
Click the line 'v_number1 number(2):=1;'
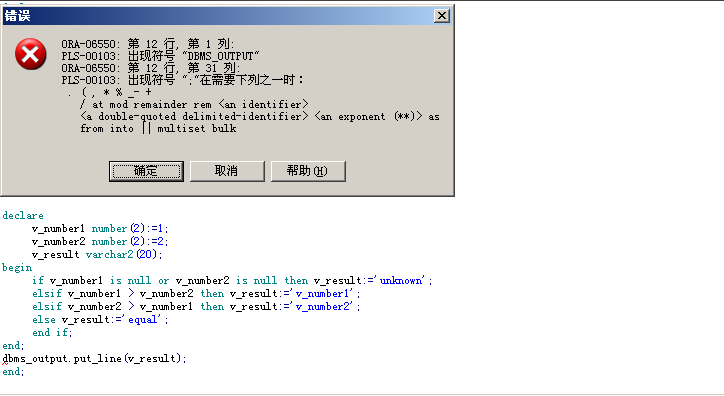100,228
